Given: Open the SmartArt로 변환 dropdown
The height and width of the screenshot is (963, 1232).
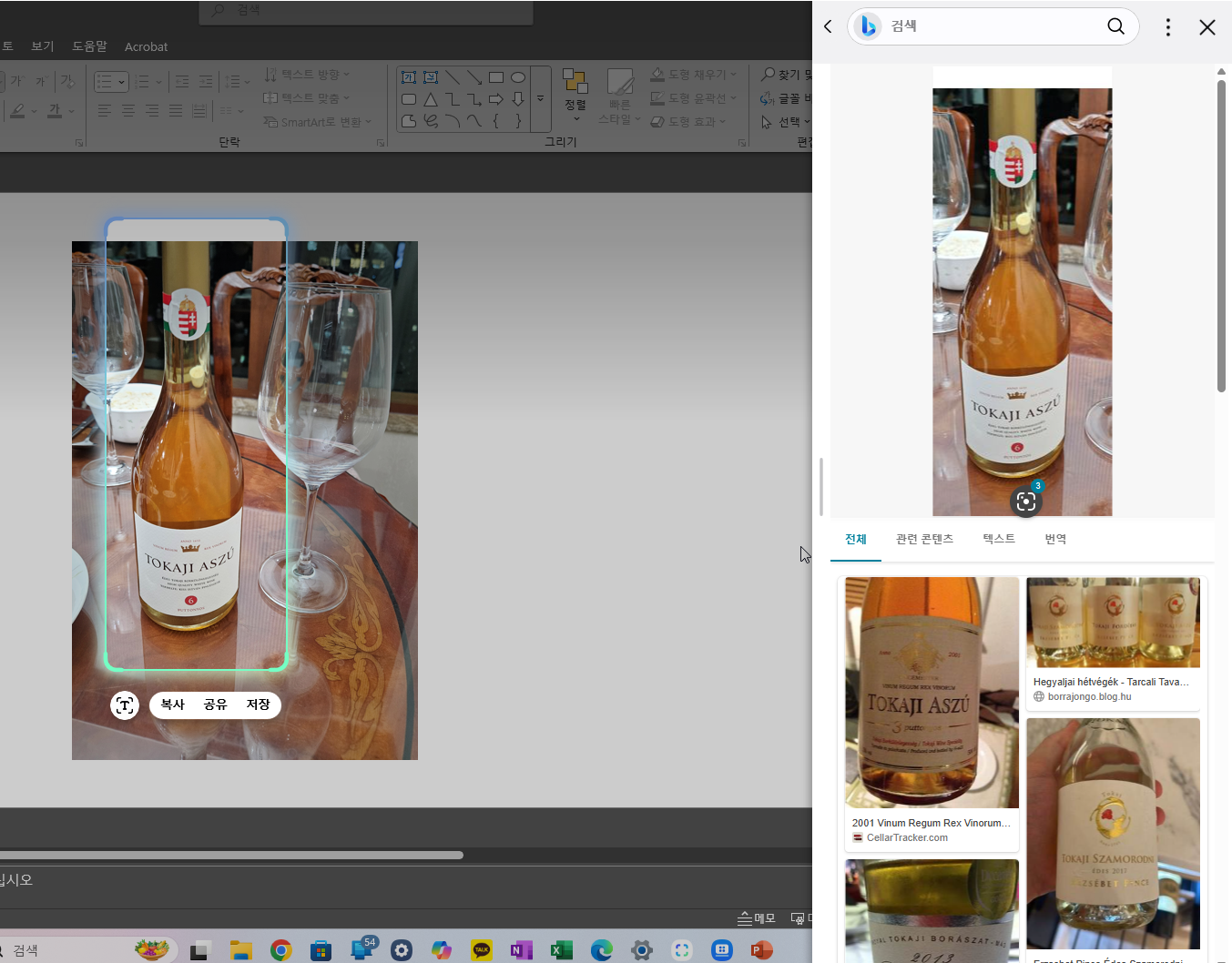Looking at the screenshot, I should point(318,122).
